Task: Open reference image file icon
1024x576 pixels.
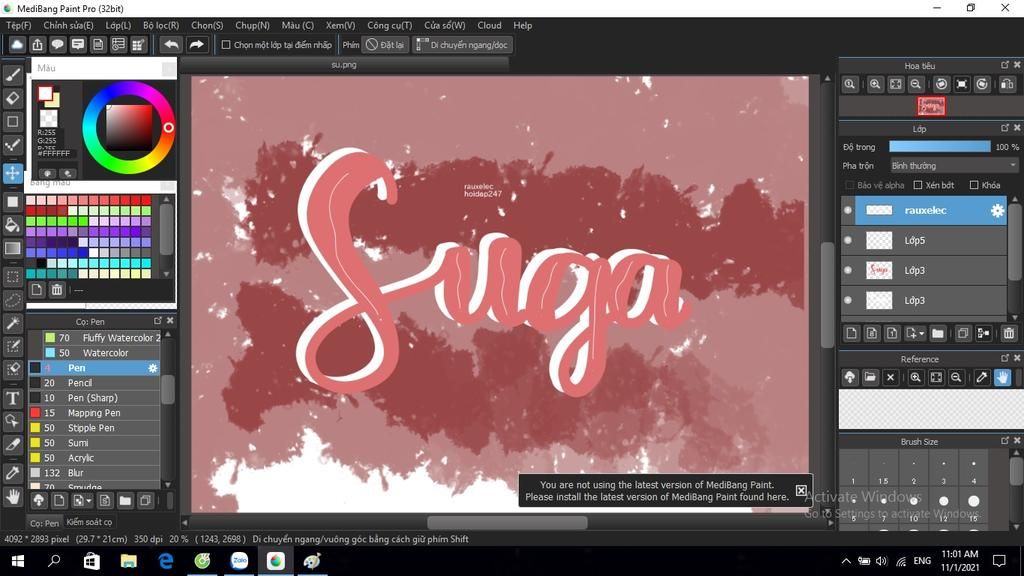Action: (870, 377)
